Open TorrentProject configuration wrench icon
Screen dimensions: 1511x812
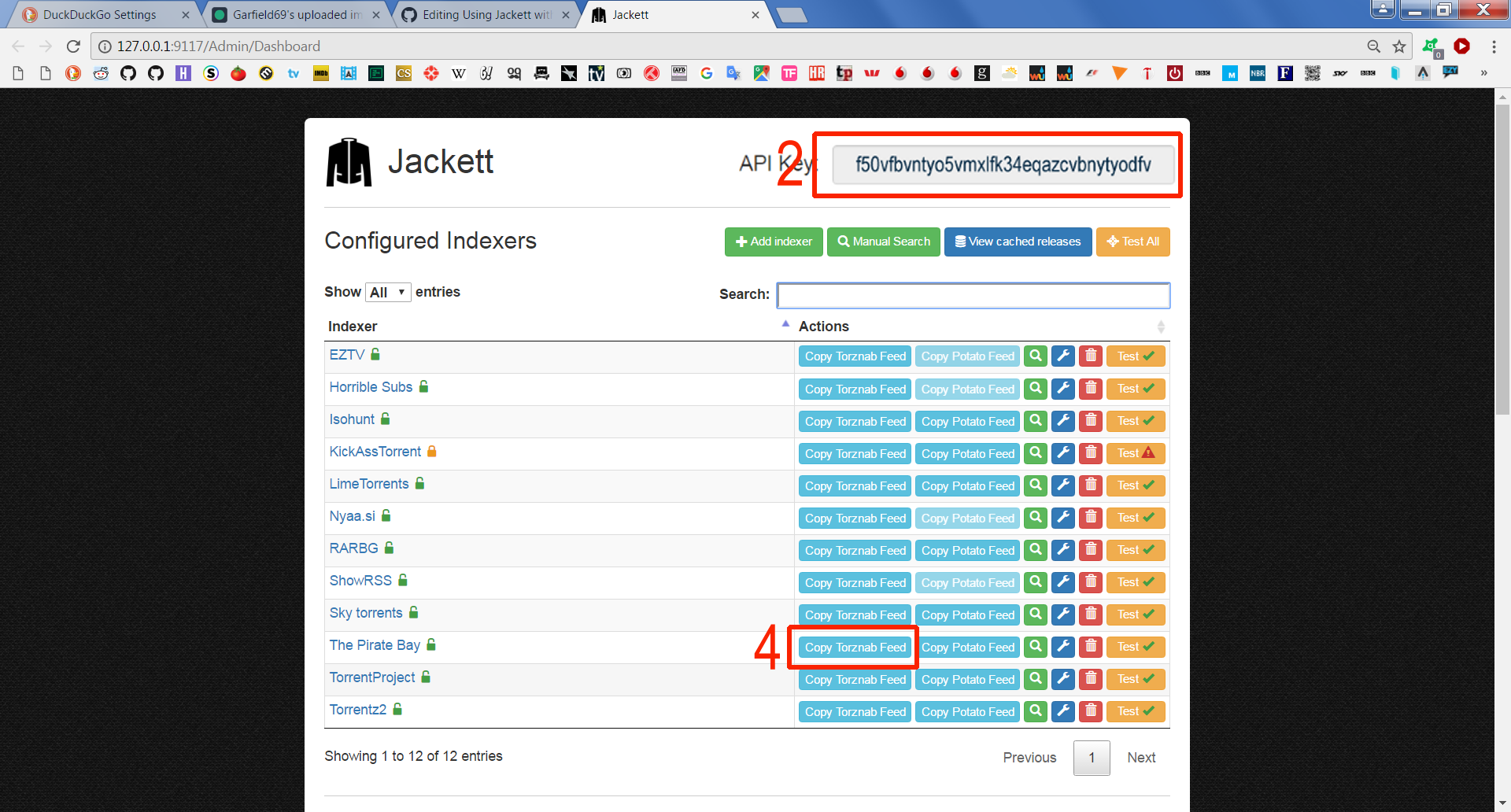pos(1063,679)
